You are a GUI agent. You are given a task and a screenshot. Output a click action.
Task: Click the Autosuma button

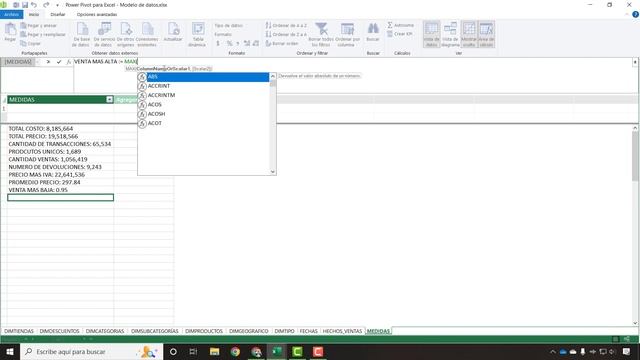click(400, 25)
